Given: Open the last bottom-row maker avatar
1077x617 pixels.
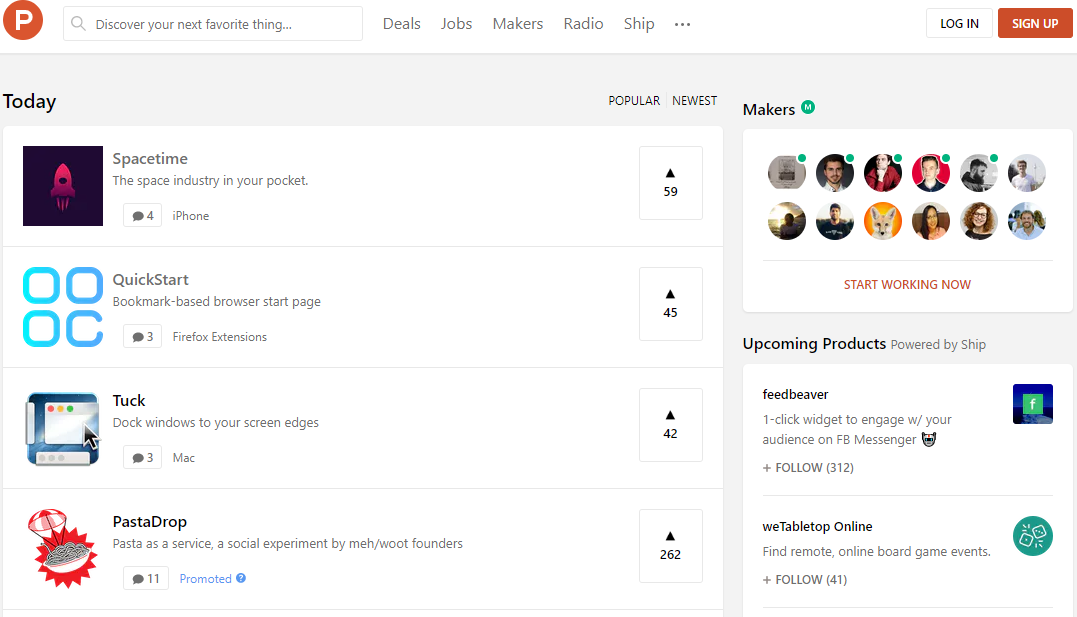Looking at the screenshot, I should click(1027, 221).
